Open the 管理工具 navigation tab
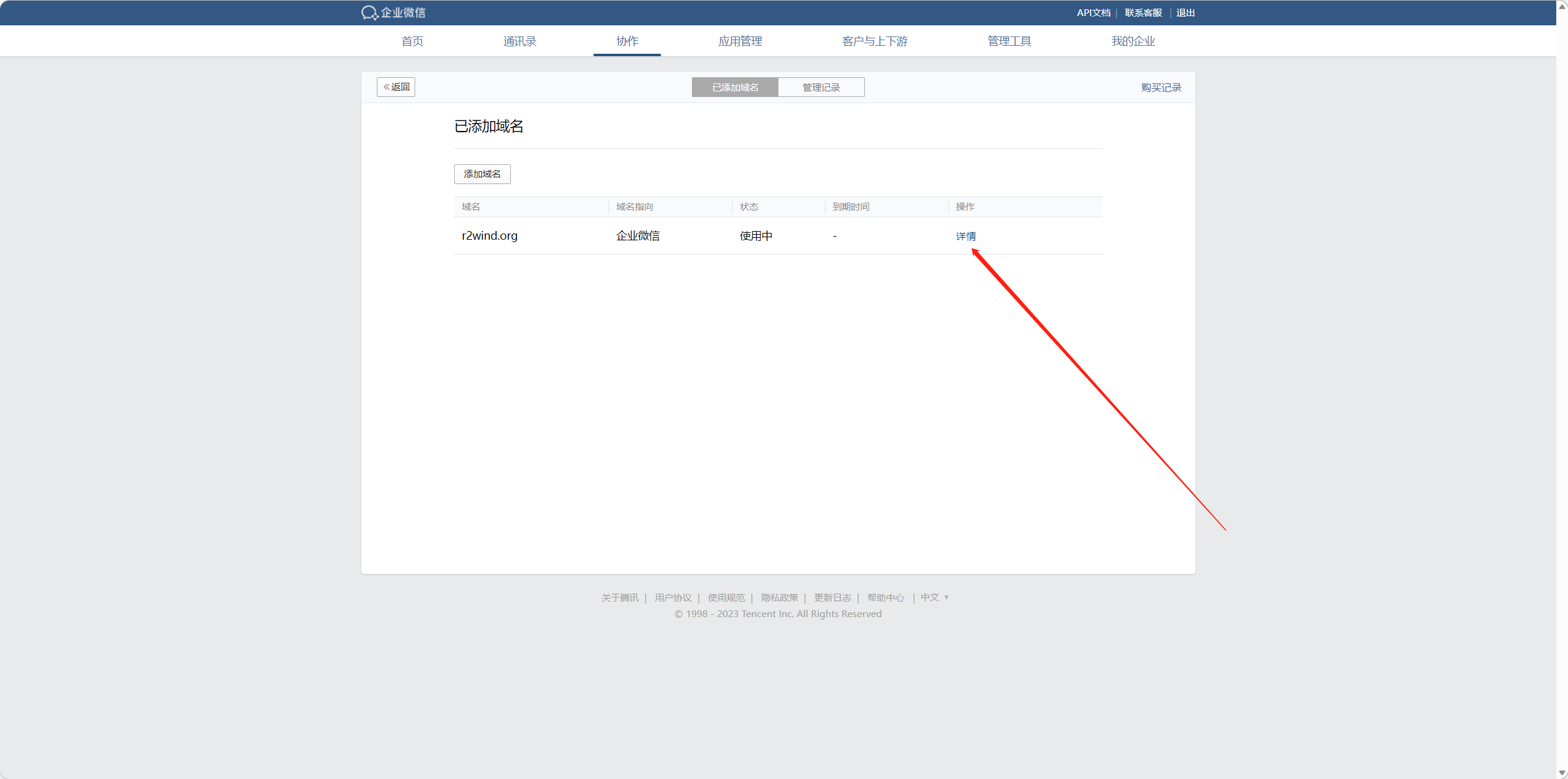Image resolution: width=1568 pixels, height=779 pixels. click(1010, 41)
